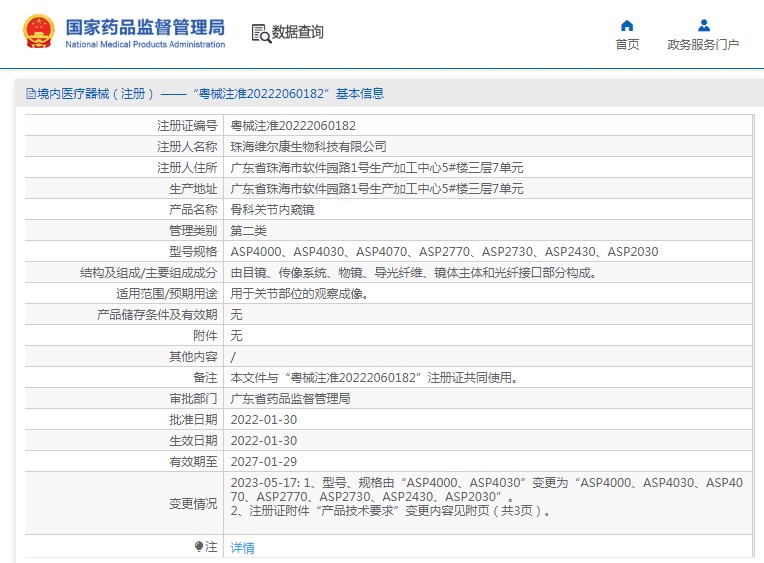Click the 适用范围/预期用途 label

click(167, 293)
